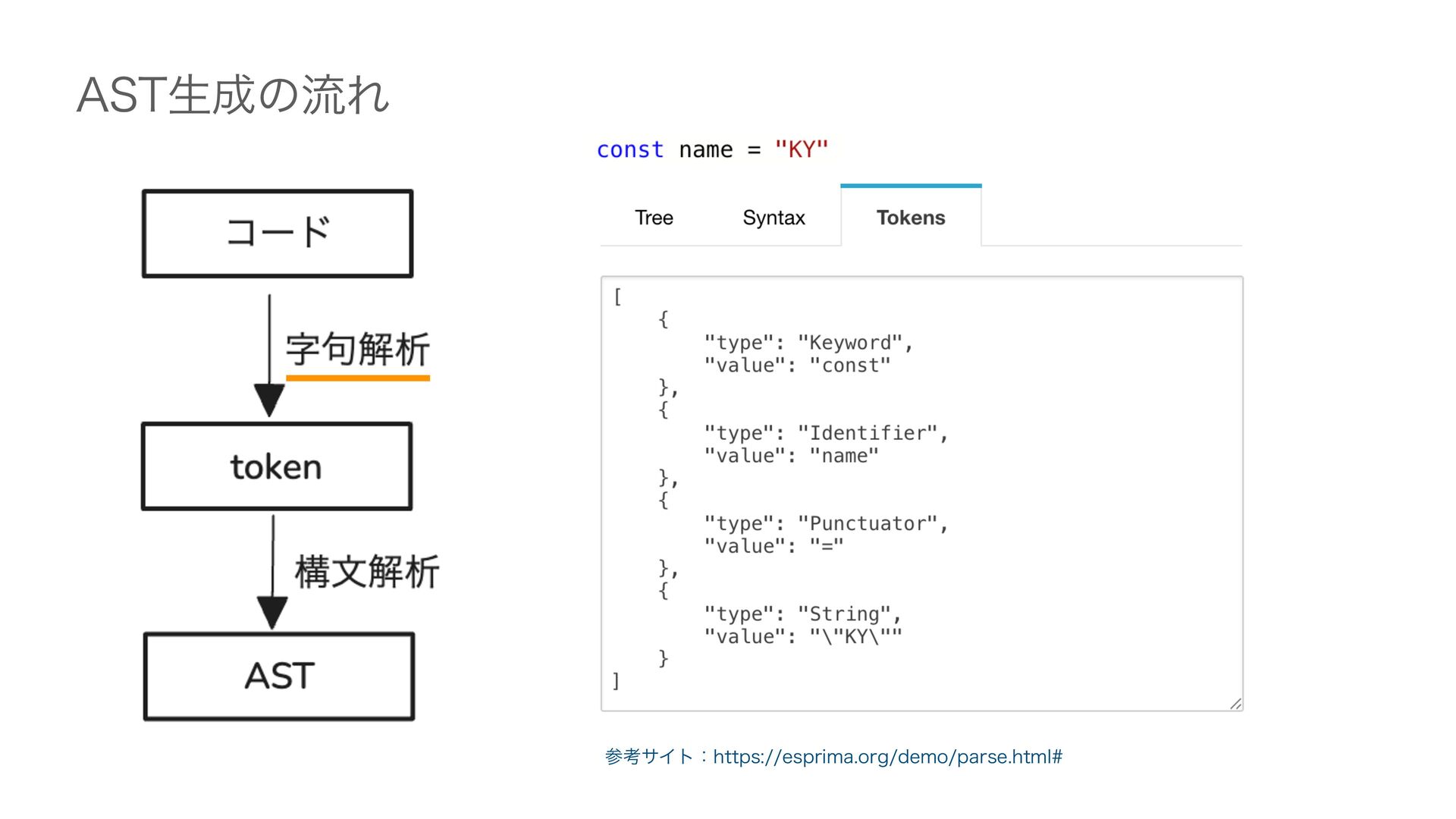Click the token box in the flowchart

click(277, 466)
